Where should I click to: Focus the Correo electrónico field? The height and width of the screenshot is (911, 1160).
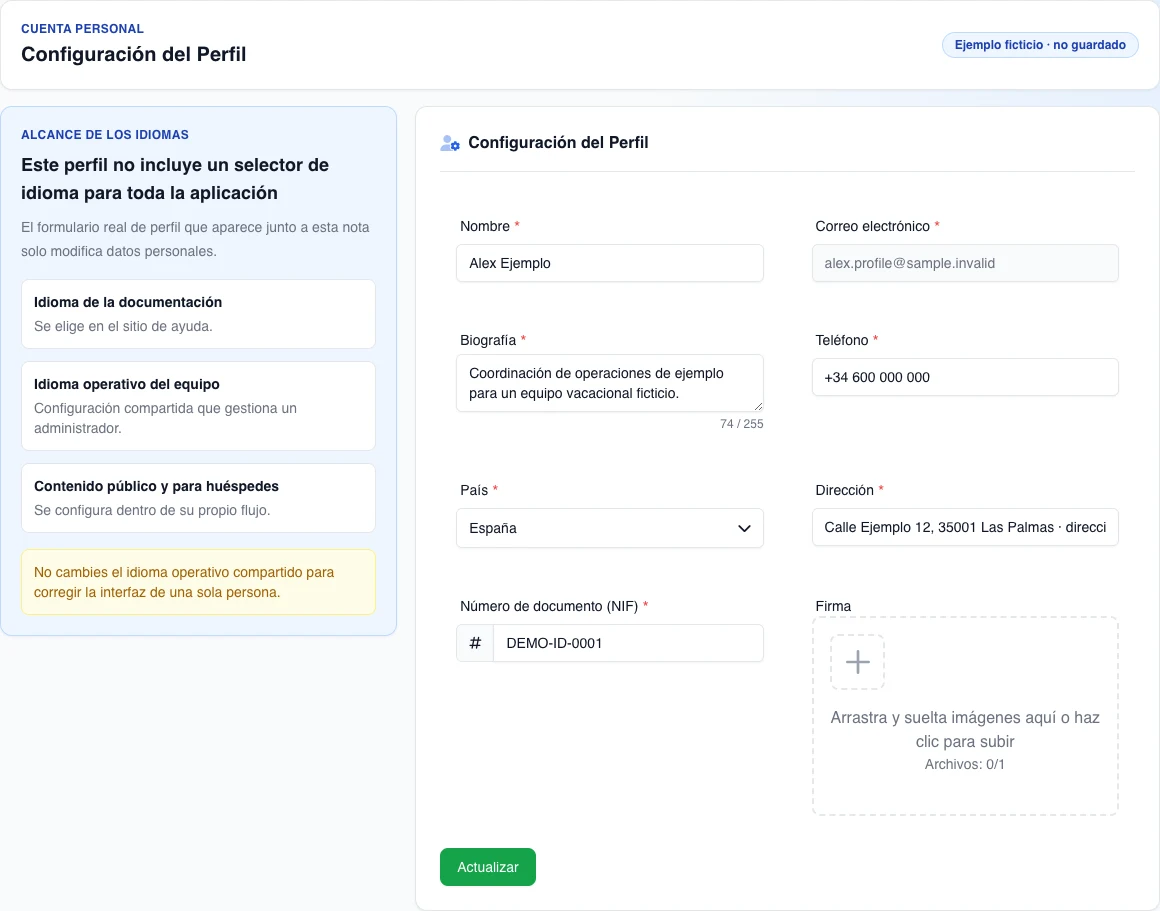point(965,263)
